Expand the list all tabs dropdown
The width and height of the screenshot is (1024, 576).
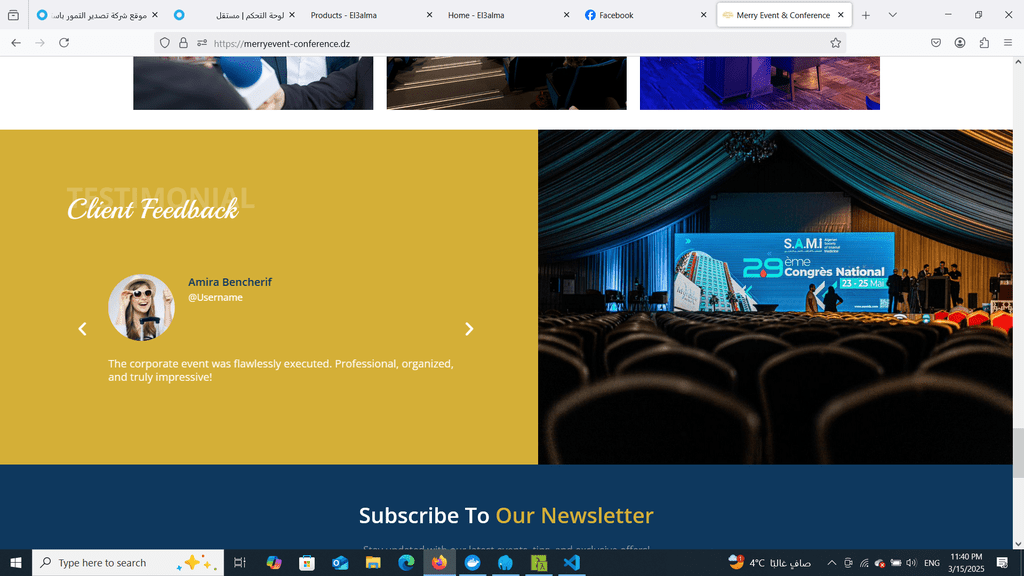(x=893, y=15)
